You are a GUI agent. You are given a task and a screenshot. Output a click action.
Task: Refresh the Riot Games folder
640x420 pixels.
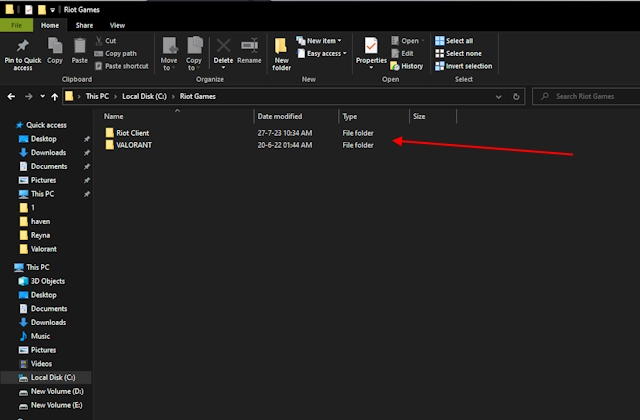click(516, 97)
